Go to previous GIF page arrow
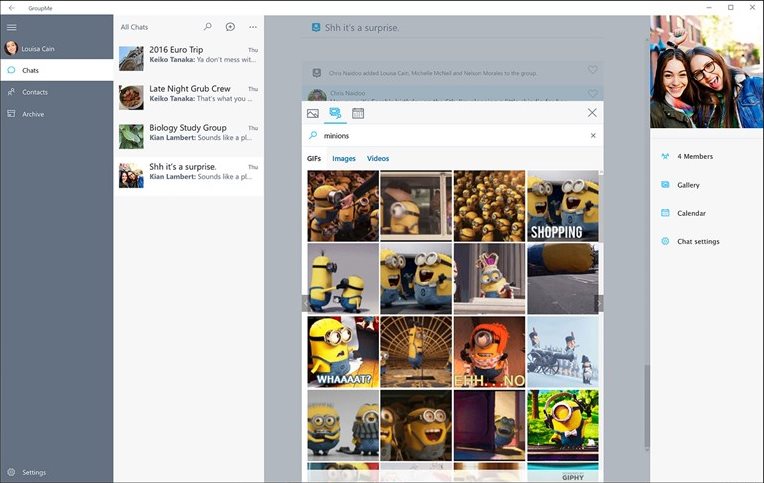Viewport: 764px width, 483px height. [305, 303]
